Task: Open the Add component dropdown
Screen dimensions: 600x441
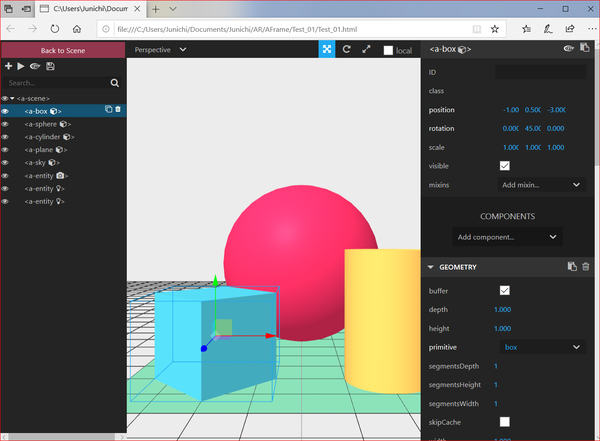Action: 506,237
